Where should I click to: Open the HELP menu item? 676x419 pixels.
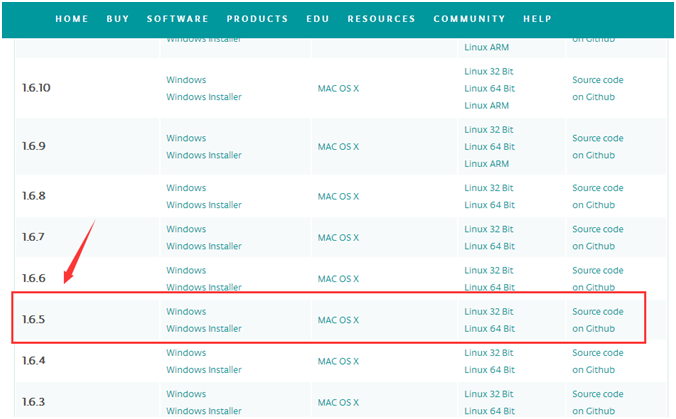click(537, 19)
